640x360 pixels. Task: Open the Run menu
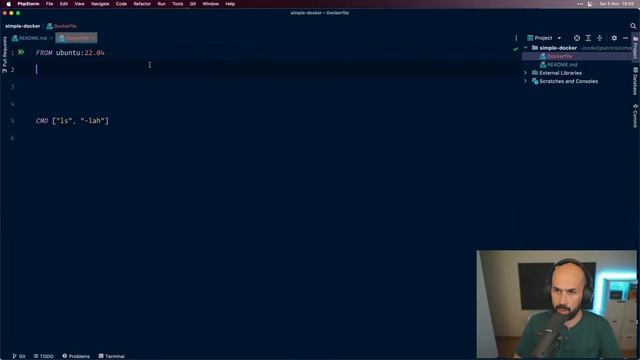pyautogui.click(x=162, y=4)
